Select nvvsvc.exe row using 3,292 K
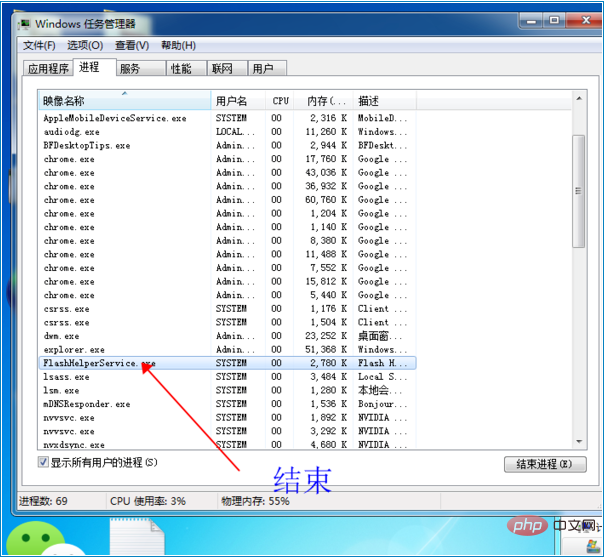This screenshot has height=558, width=606. (x=227, y=431)
